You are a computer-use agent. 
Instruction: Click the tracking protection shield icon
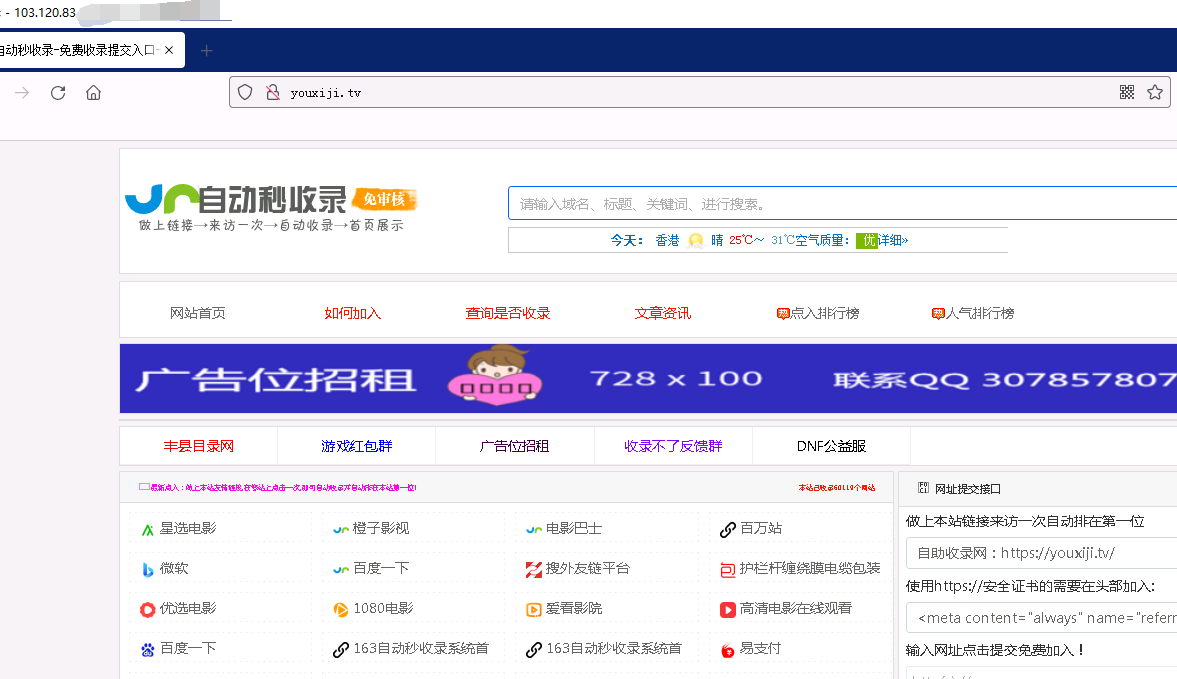pyautogui.click(x=245, y=93)
